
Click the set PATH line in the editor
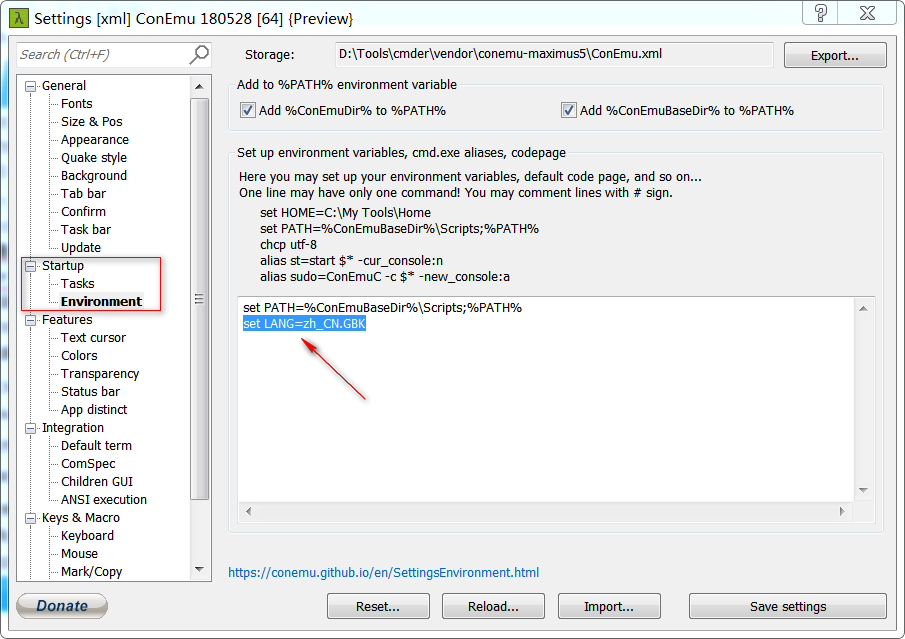[x=382, y=308]
